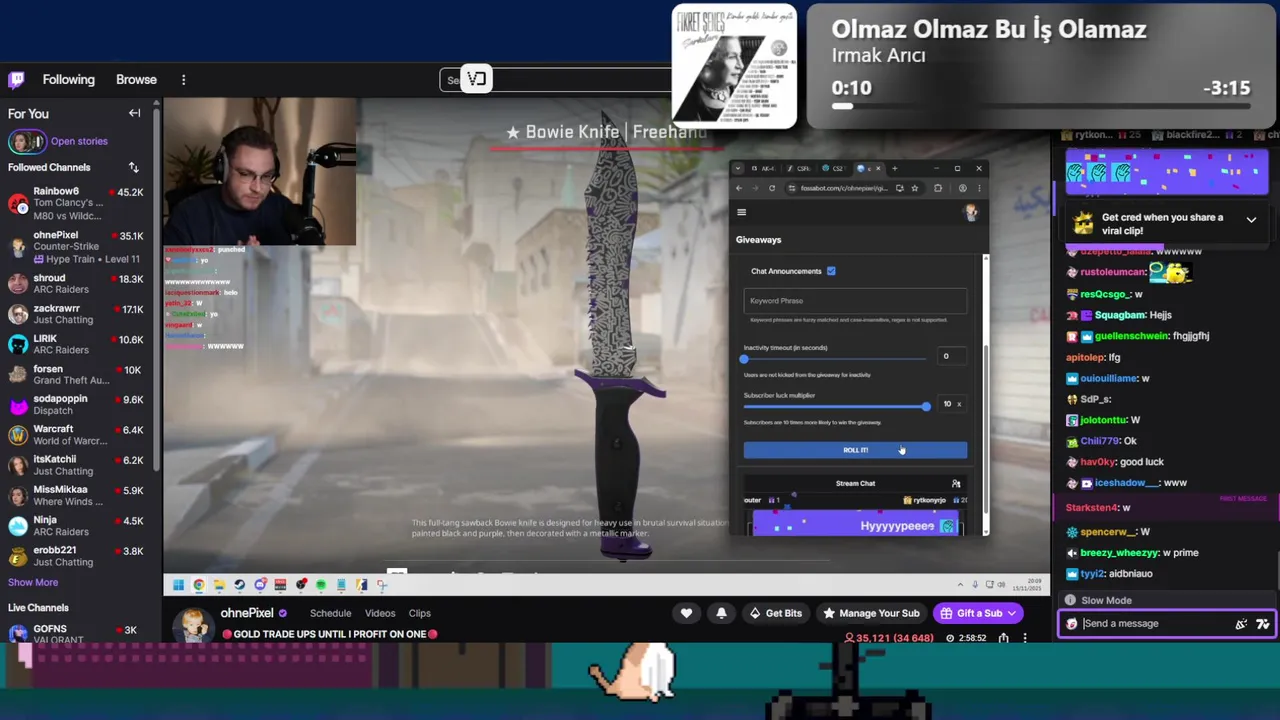The height and width of the screenshot is (720, 1280).
Task: Adjust the Subscriber luck multiplier slider handle
Action: (x=926, y=406)
